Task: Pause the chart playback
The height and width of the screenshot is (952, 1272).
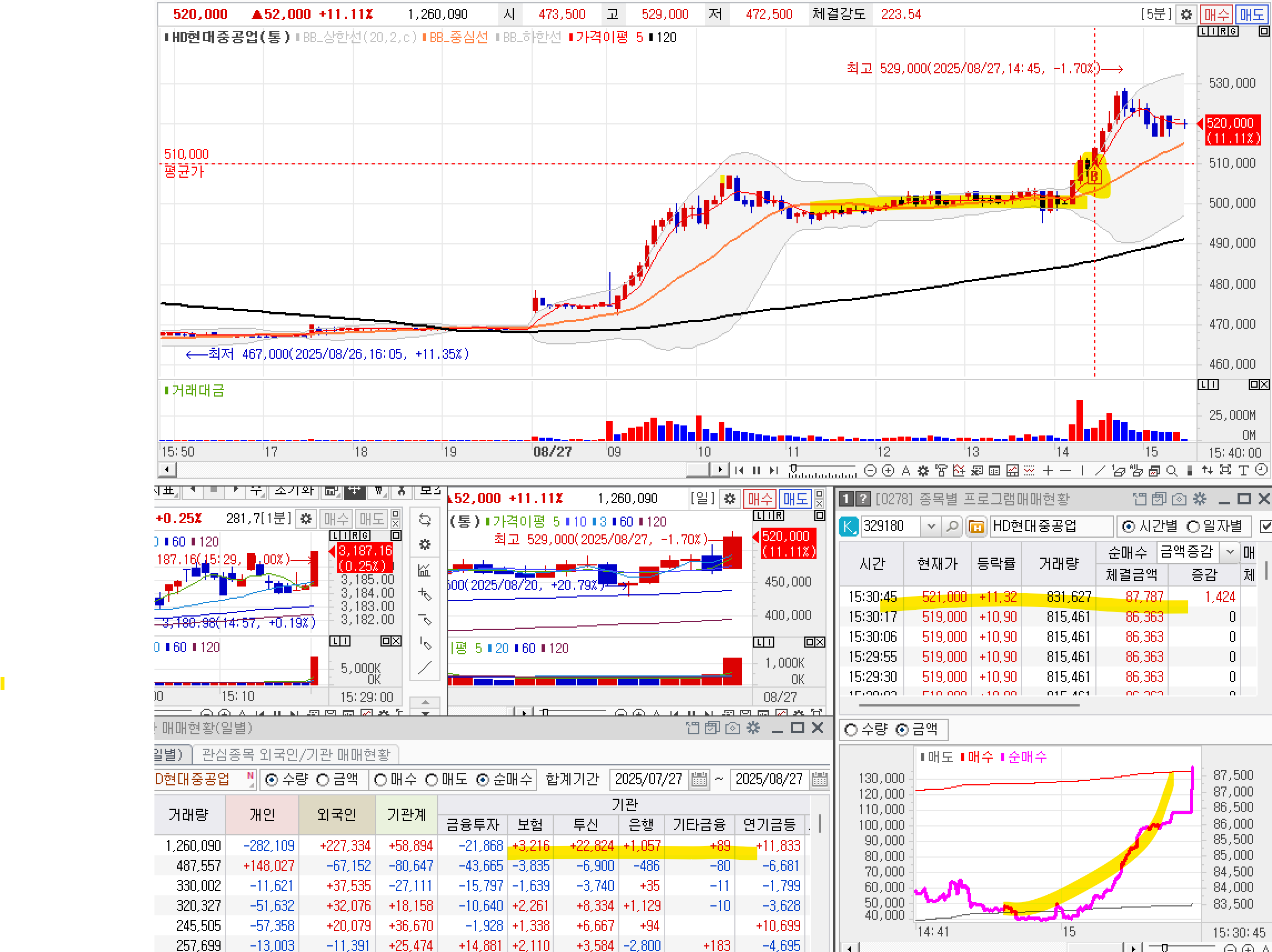Action: [756, 471]
